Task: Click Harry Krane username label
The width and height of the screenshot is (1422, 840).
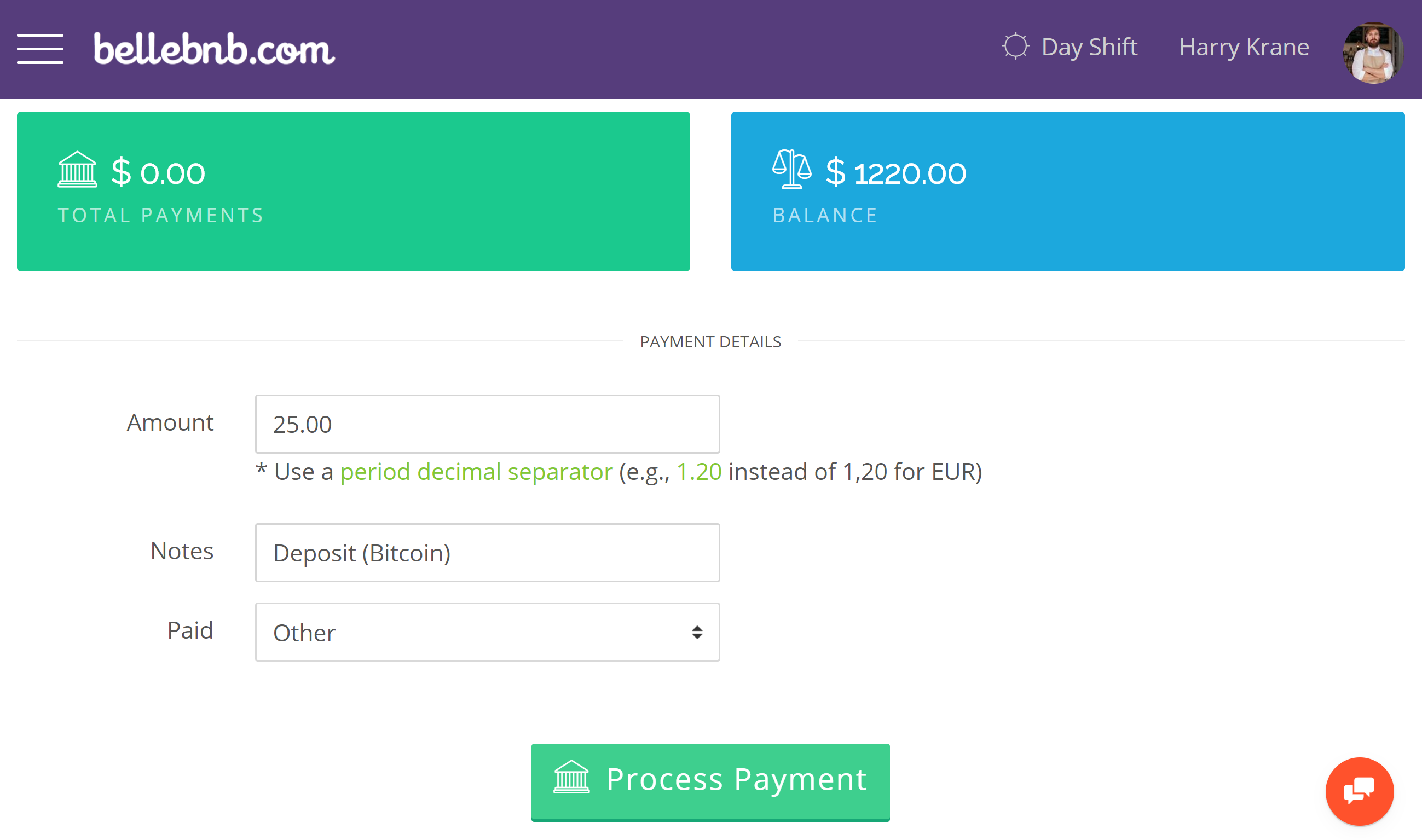Action: 1244,48
